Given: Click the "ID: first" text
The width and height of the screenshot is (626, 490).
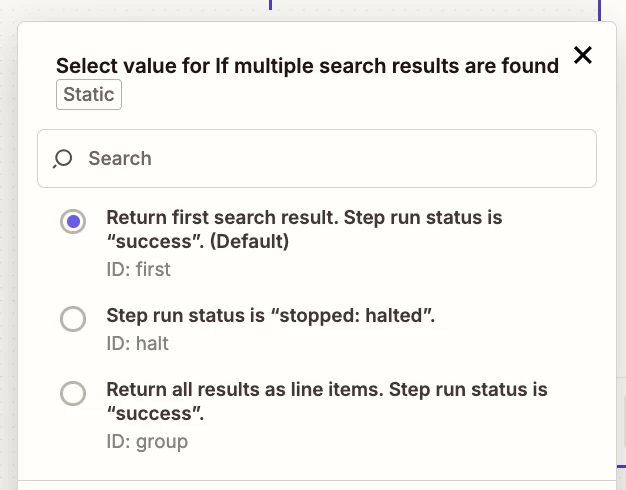Looking at the screenshot, I should (x=138, y=269).
